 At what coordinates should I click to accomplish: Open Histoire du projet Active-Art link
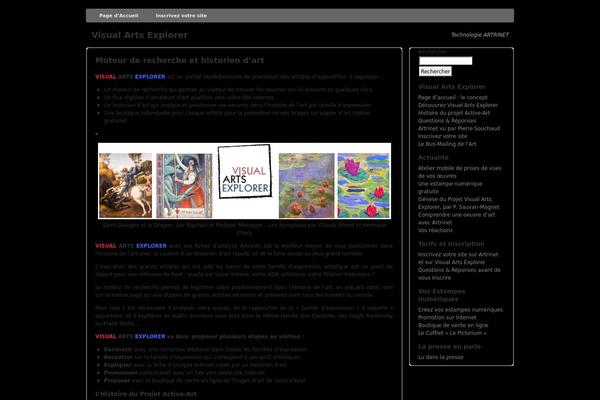click(x=454, y=113)
